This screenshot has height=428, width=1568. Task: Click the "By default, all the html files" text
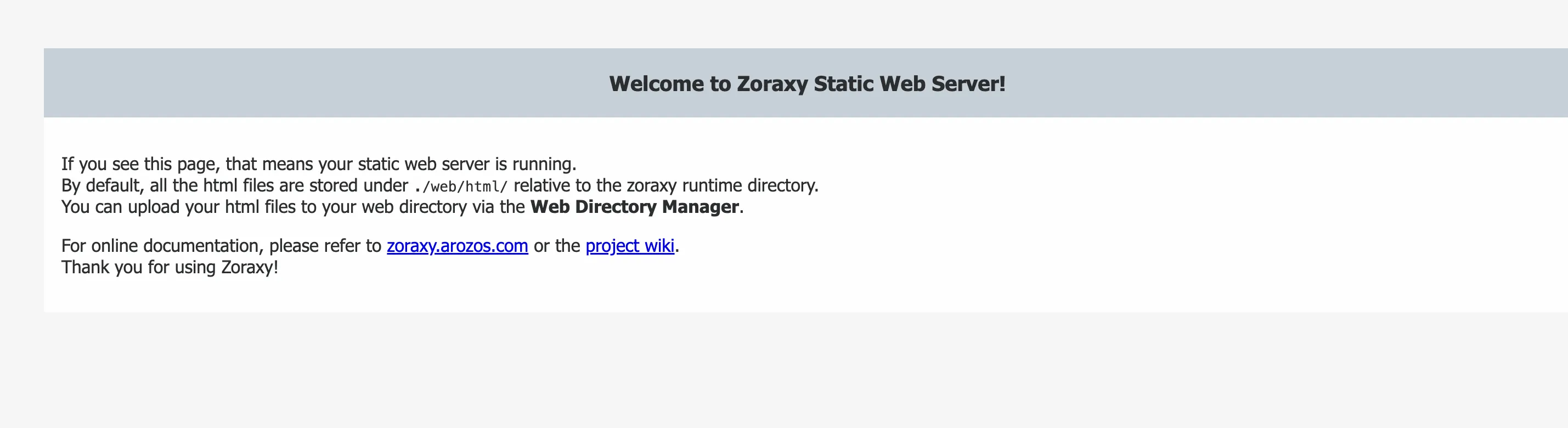(159, 185)
